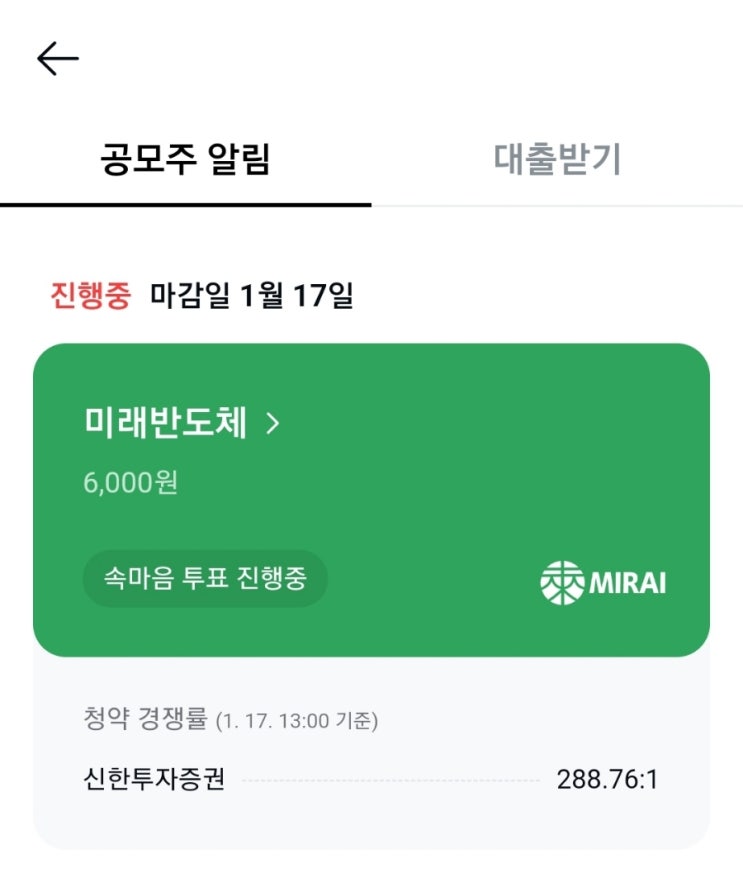Click the 마감일 1월 17일 deadline text

251,296
